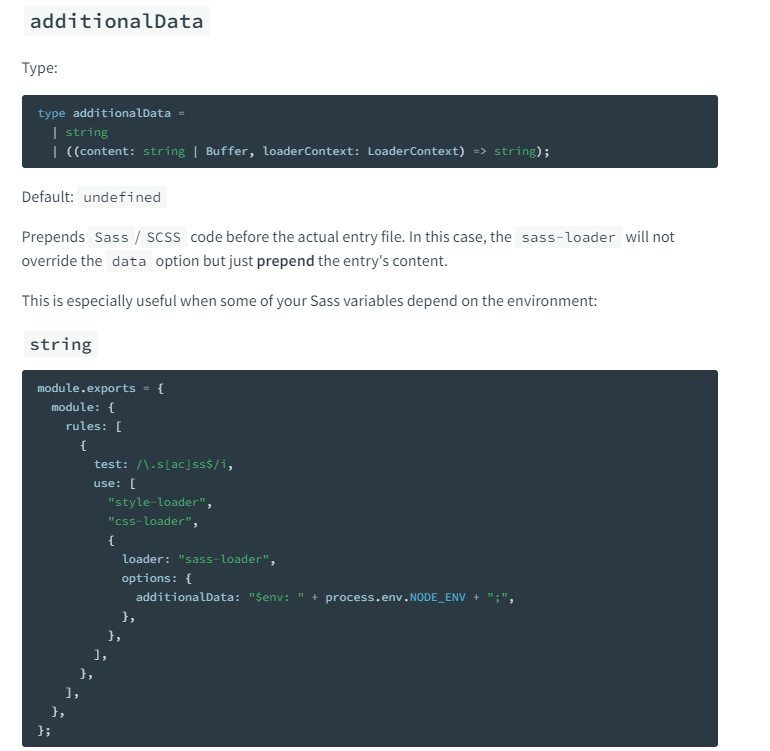Click the inline Sass code snippet
Viewport: 770px width, 751px height.
coord(112,237)
